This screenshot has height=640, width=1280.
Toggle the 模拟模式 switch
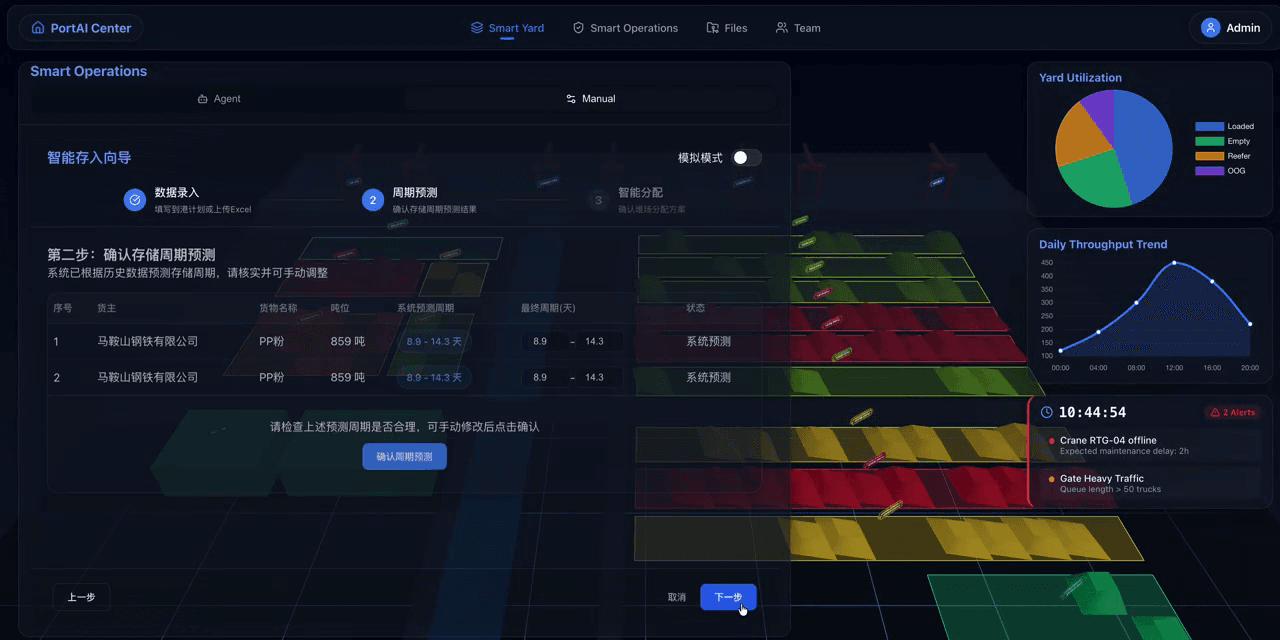(x=746, y=158)
